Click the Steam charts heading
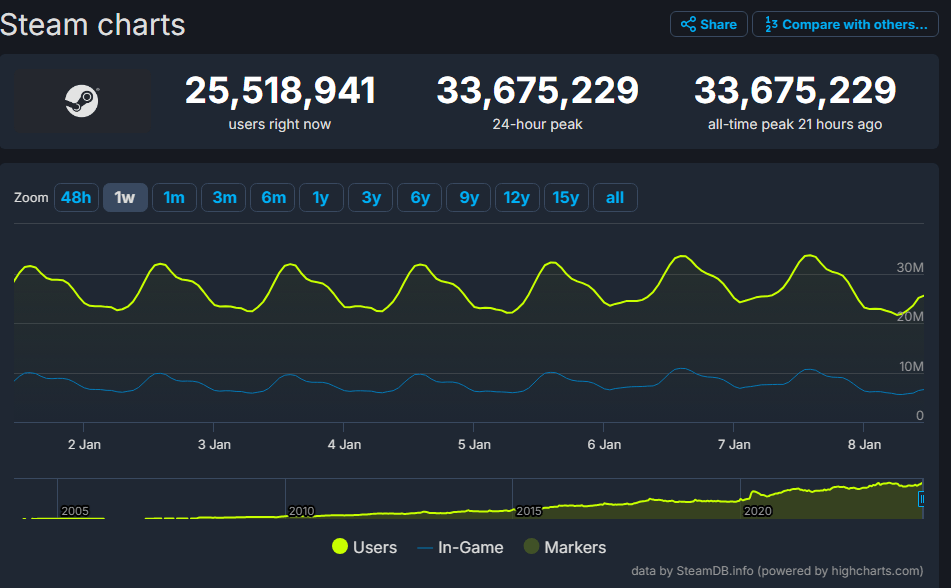The height and width of the screenshot is (588, 951). [x=92, y=25]
